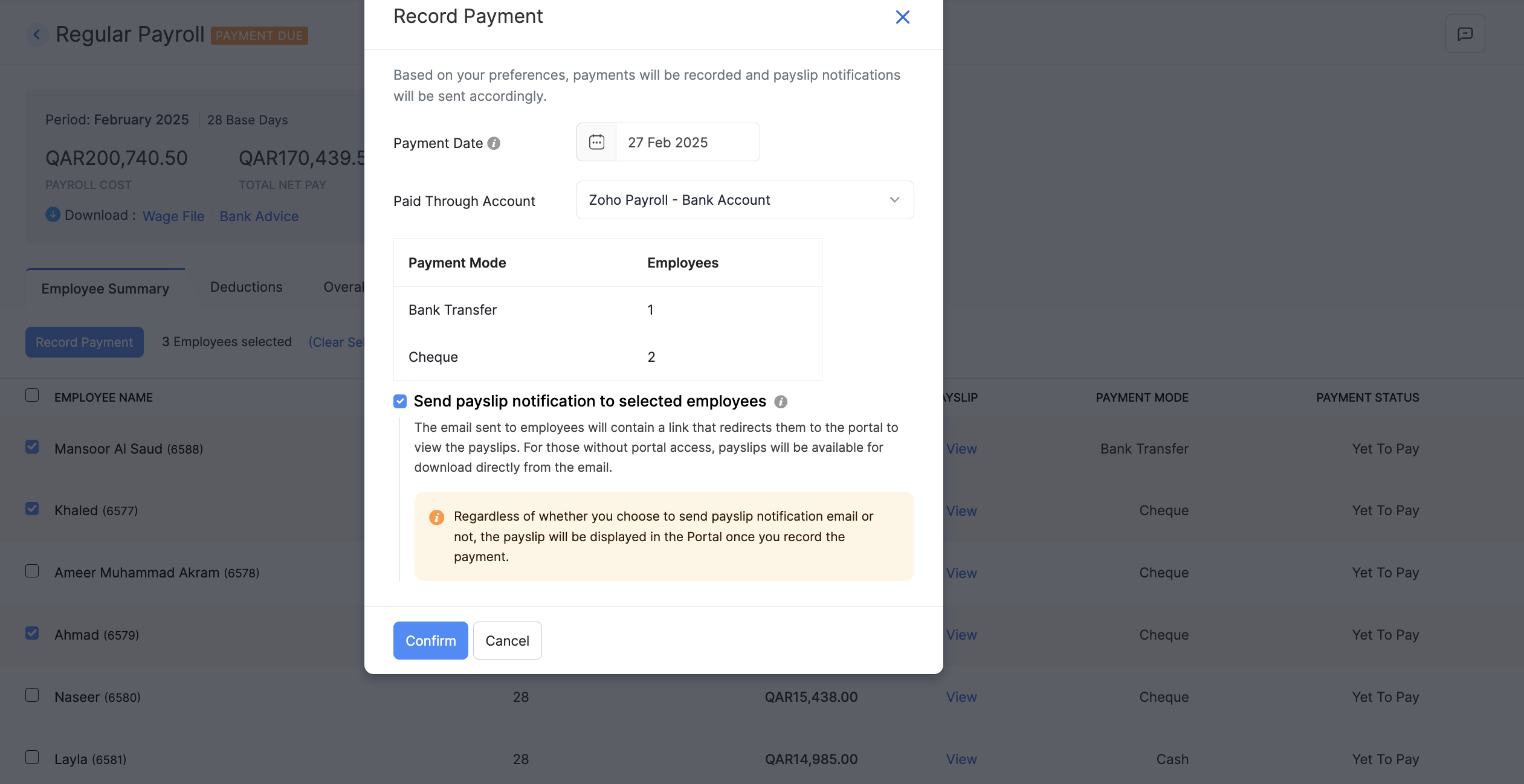Switch to the Deductions tab
This screenshot has height=784, width=1524.
point(246,287)
